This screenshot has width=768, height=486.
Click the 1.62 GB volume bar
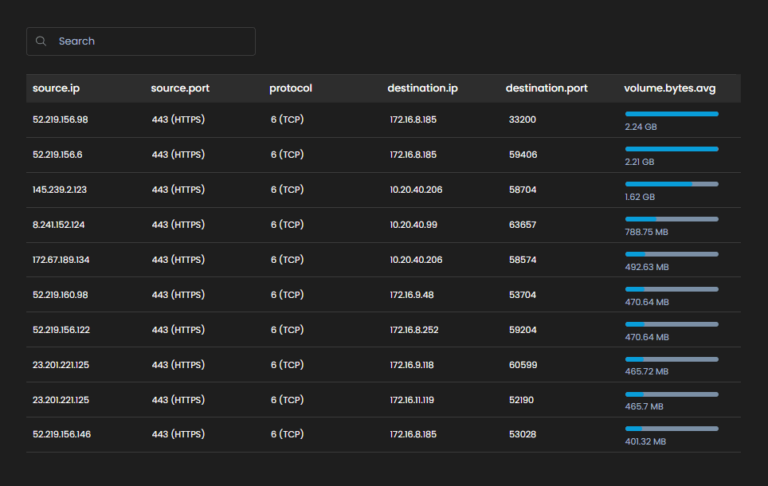point(671,184)
